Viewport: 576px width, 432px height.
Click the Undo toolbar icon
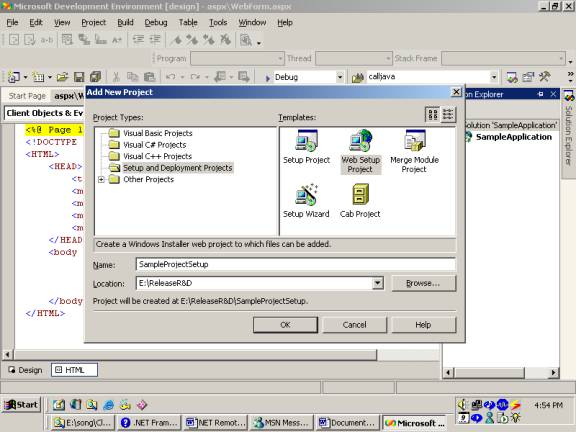click(170, 77)
